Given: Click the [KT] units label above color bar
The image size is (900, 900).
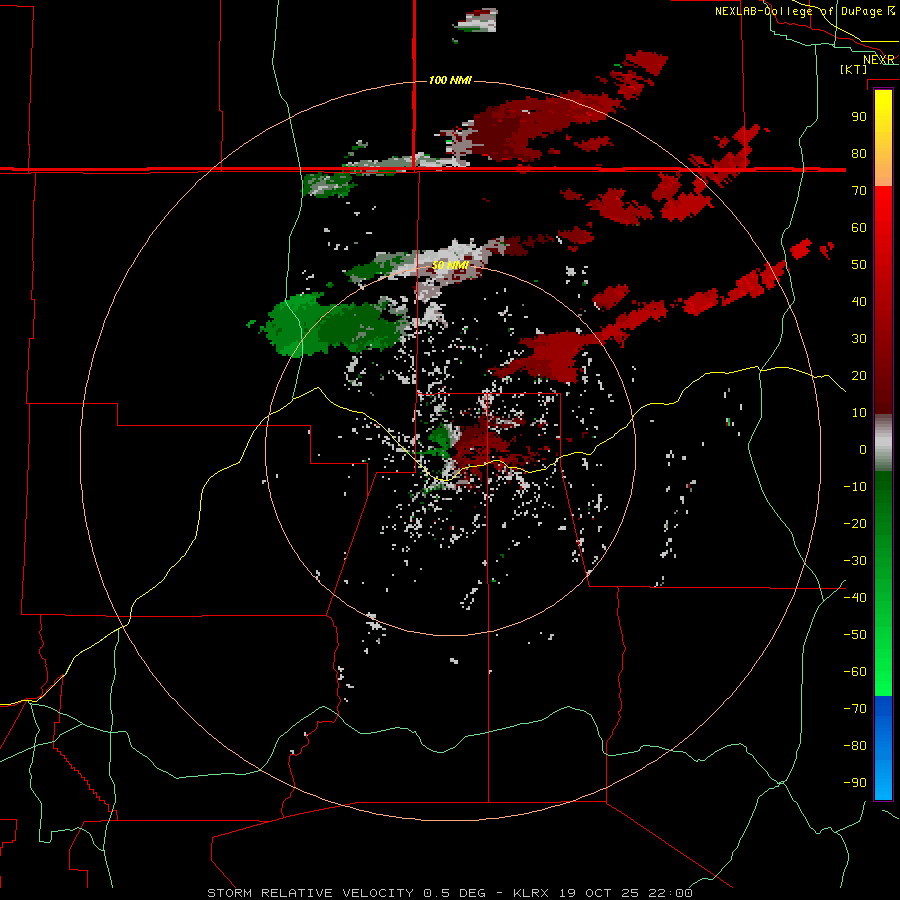Looking at the screenshot, I should click(854, 69).
